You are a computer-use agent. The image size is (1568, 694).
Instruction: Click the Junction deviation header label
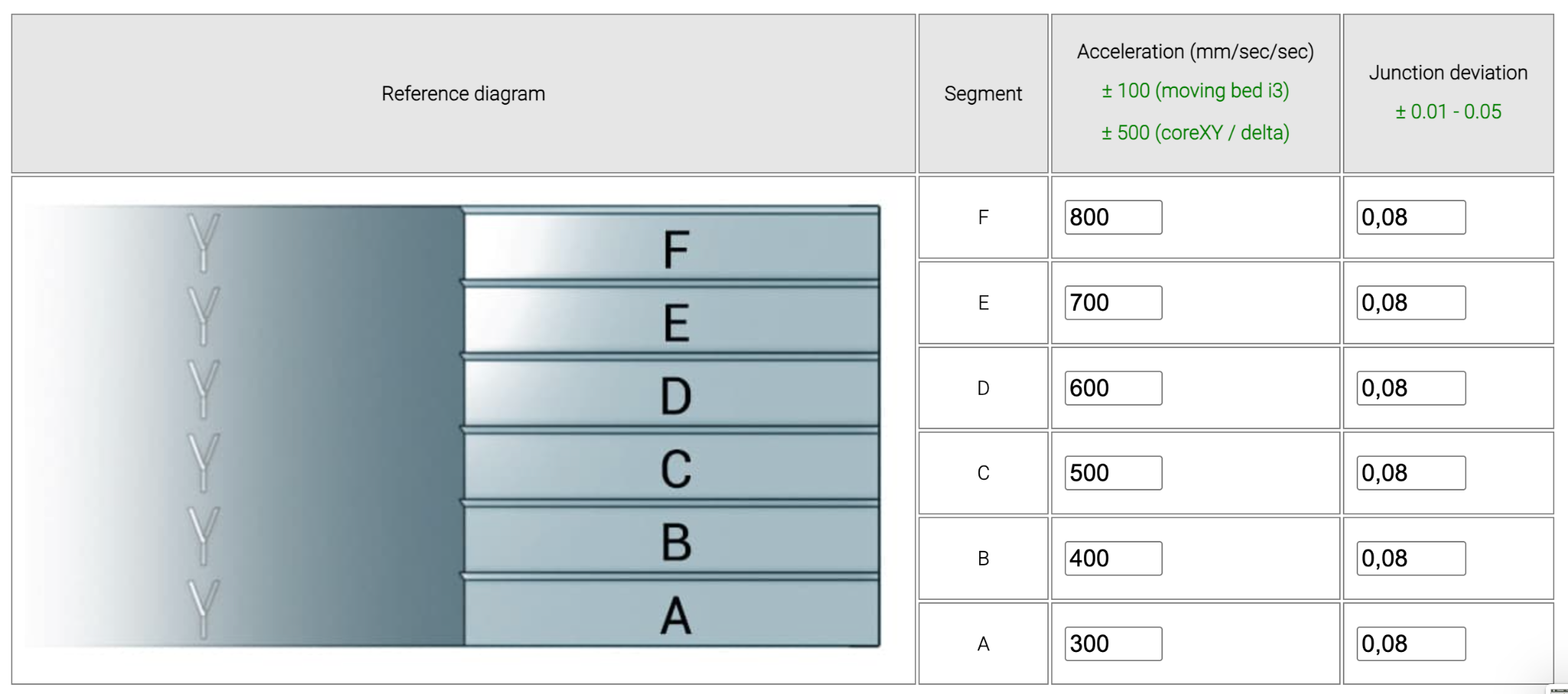tap(1448, 73)
